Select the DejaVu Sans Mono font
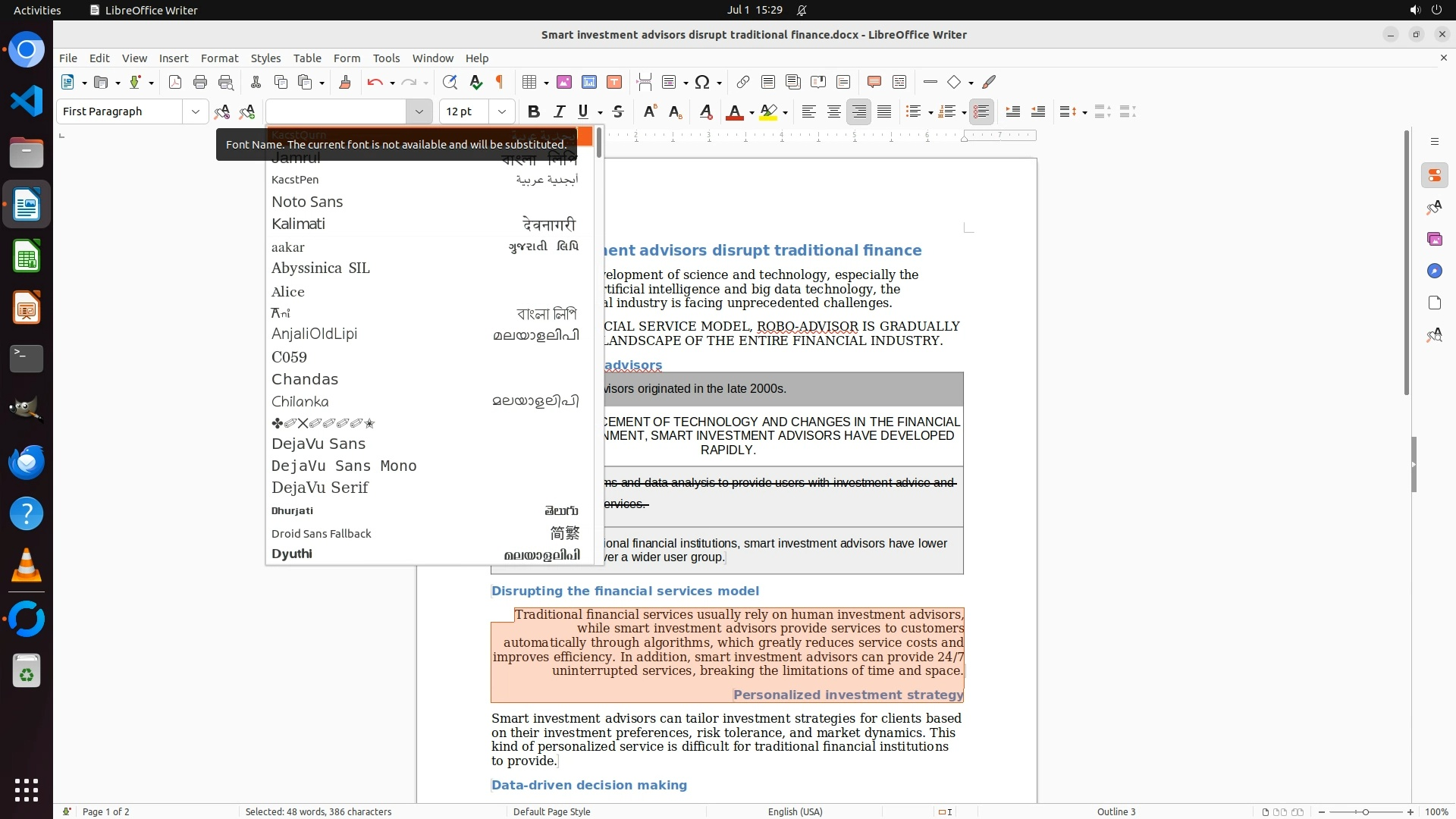 (344, 466)
